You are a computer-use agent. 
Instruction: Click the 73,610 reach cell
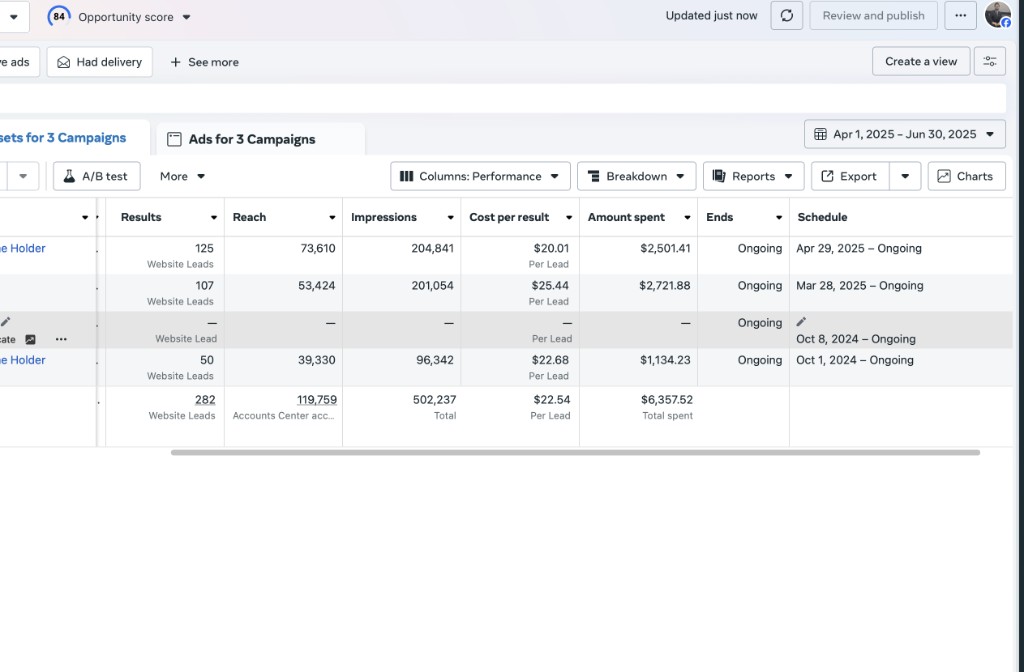tap(317, 248)
